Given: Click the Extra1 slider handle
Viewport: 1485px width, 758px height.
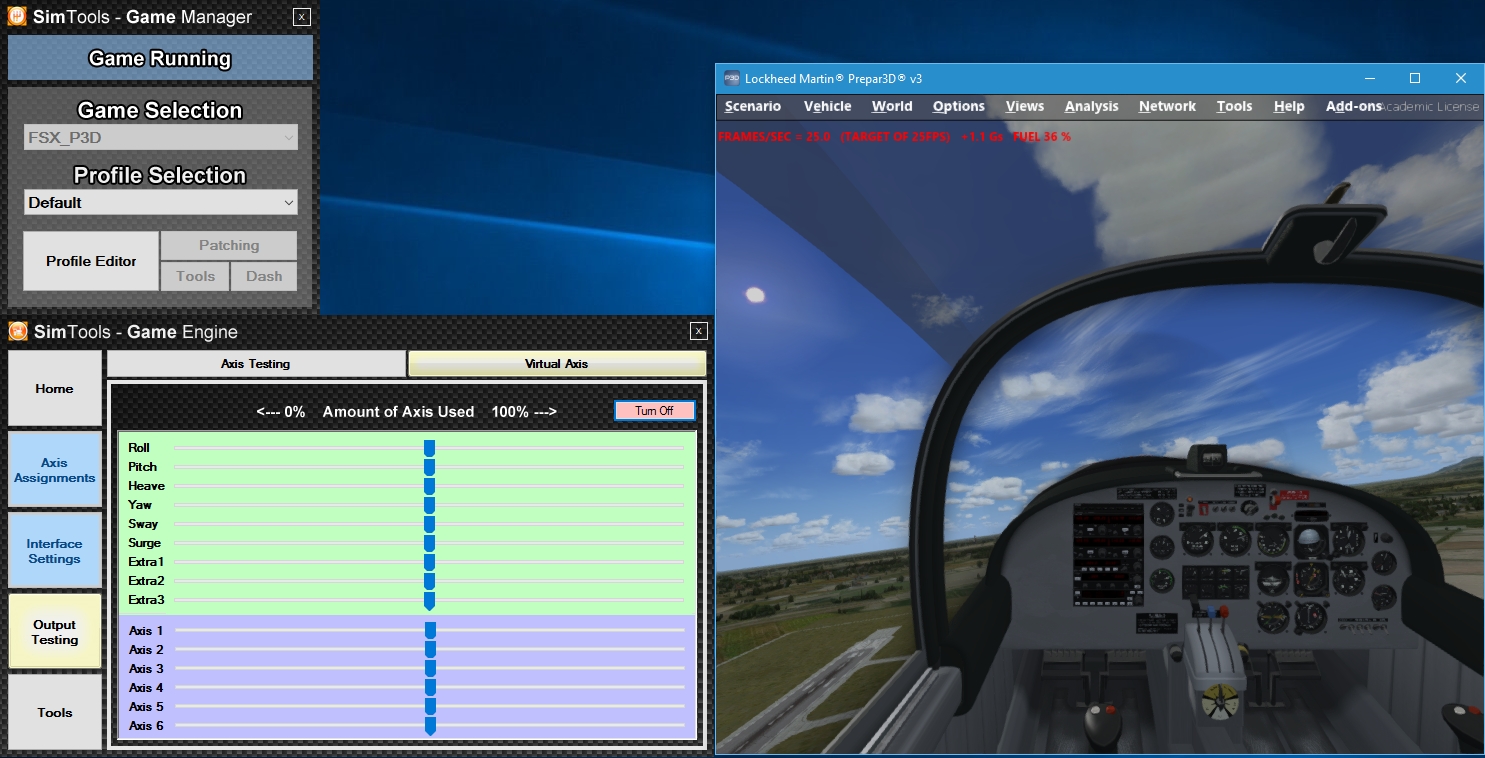Looking at the screenshot, I should tap(429, 562).
